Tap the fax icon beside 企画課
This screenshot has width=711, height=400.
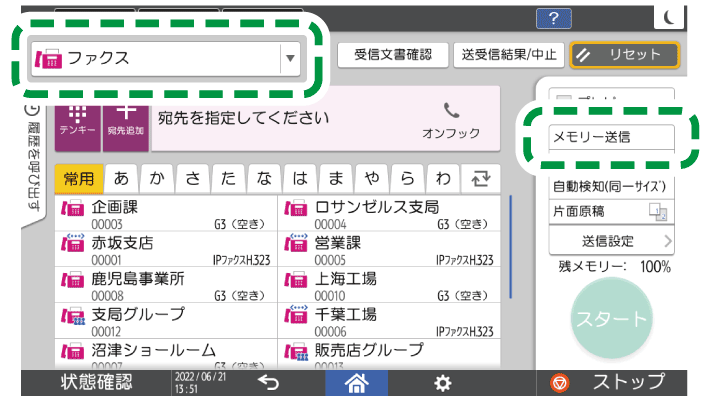73,208
